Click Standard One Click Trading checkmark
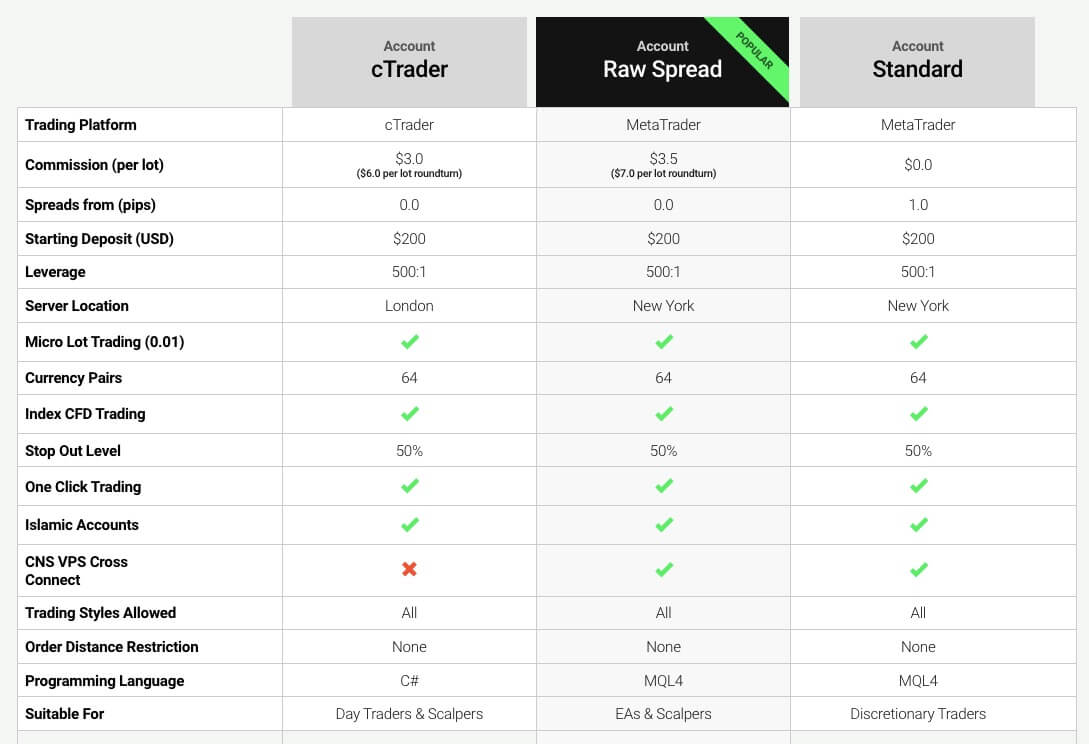This screenshot has height=744, width=1089. pyautogui.click(x=918, y=487)
